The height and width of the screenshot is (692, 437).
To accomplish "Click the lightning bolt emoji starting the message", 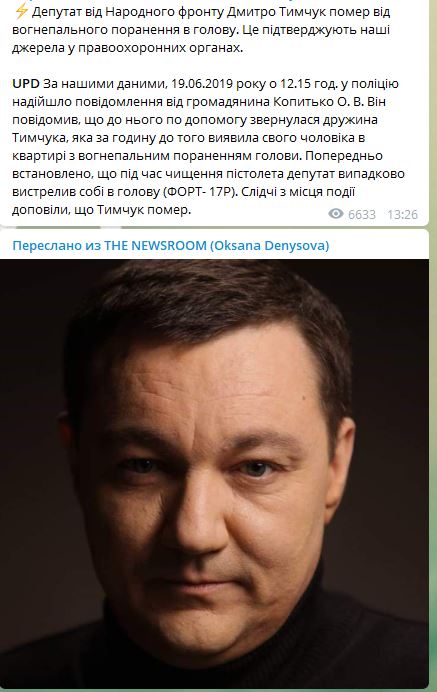I will [20, 11].
